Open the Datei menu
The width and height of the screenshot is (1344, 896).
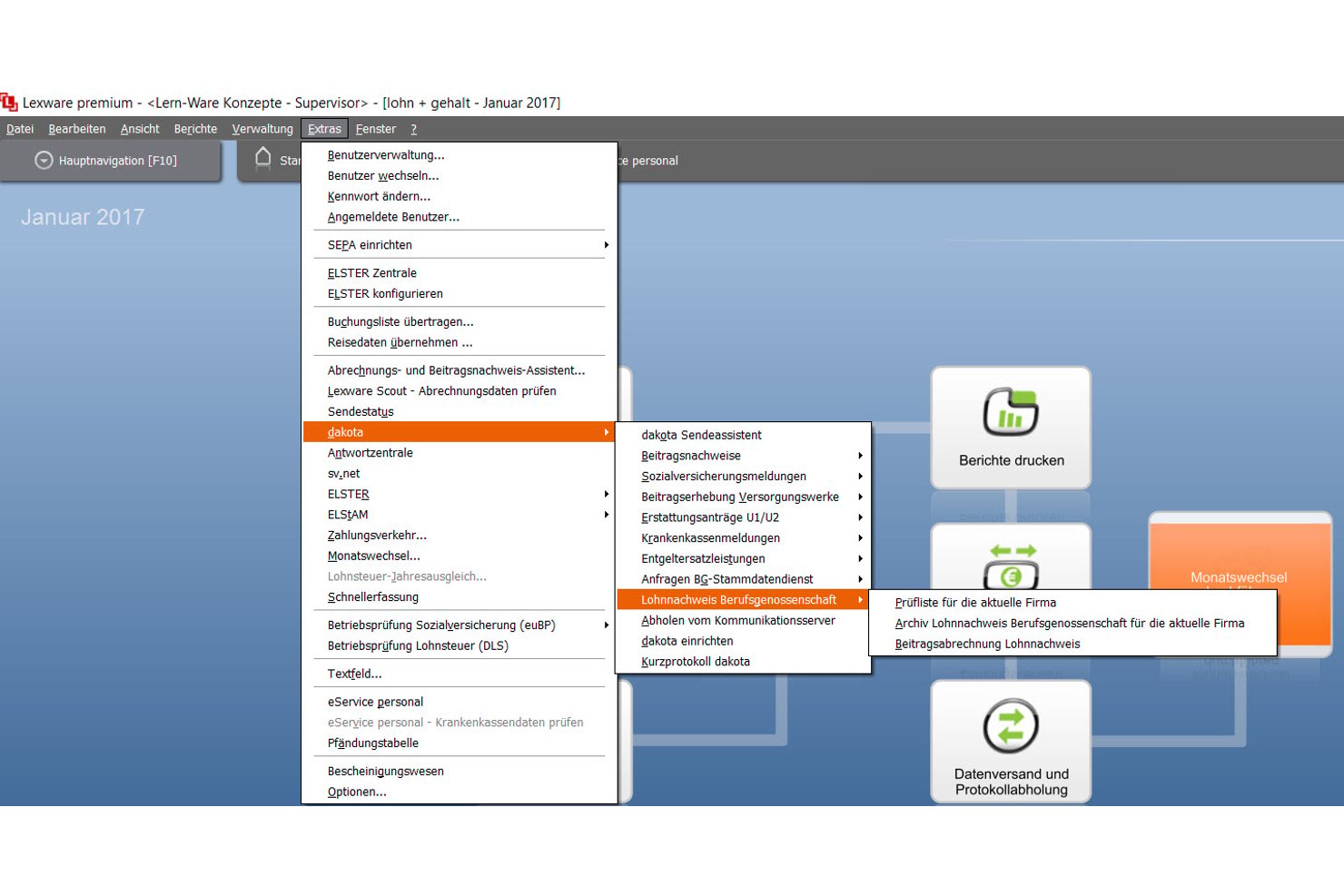pos(20,129)
